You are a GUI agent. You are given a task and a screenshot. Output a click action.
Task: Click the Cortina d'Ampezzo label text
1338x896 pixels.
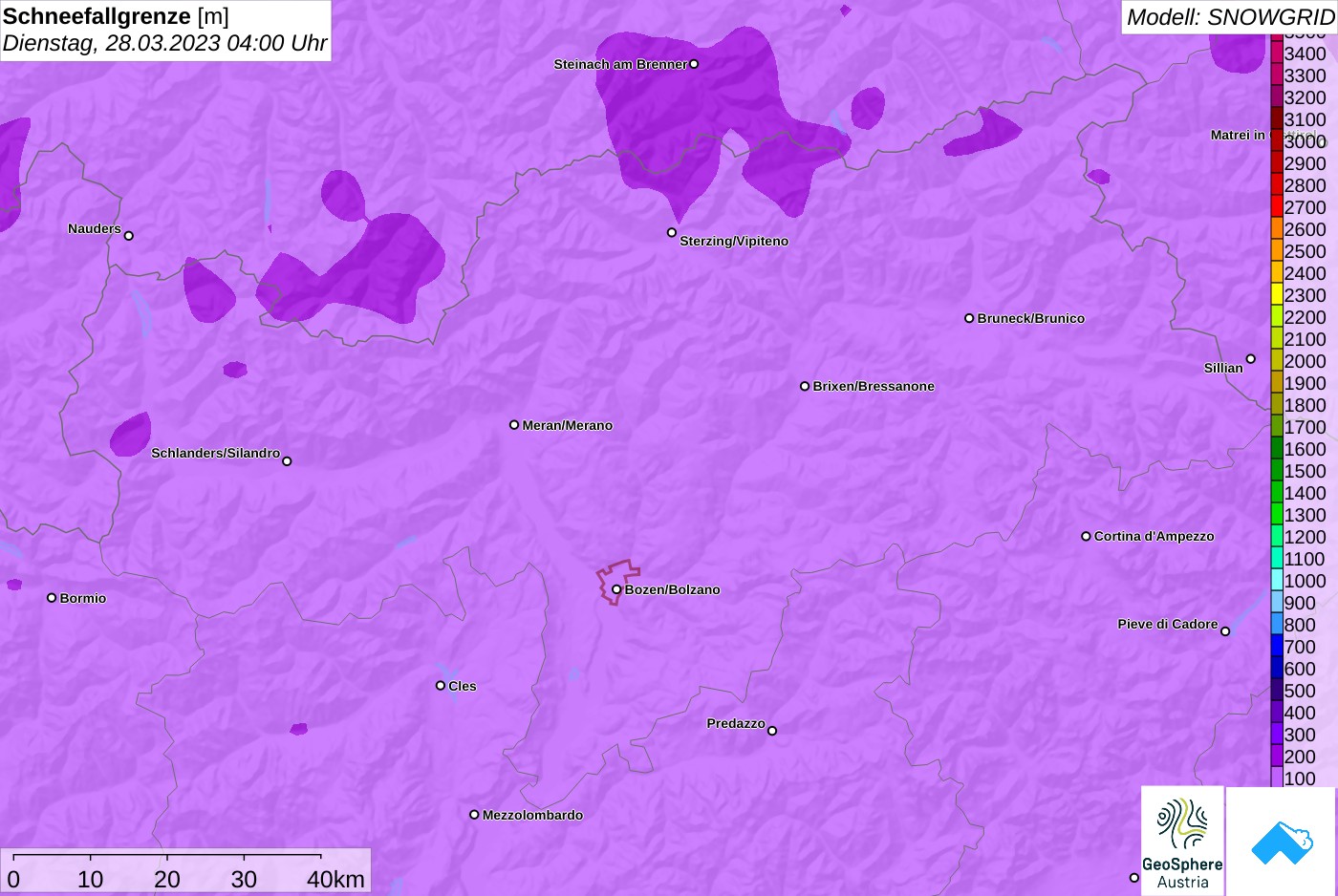tap(1155, 536)
